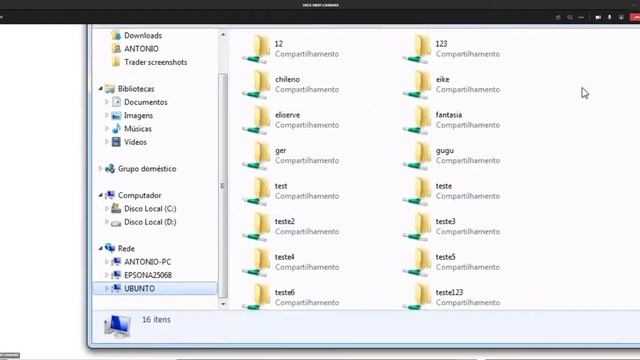
Task: Collapse the Computador tree node
Action: pyautogui.click(x=100, y=195)
